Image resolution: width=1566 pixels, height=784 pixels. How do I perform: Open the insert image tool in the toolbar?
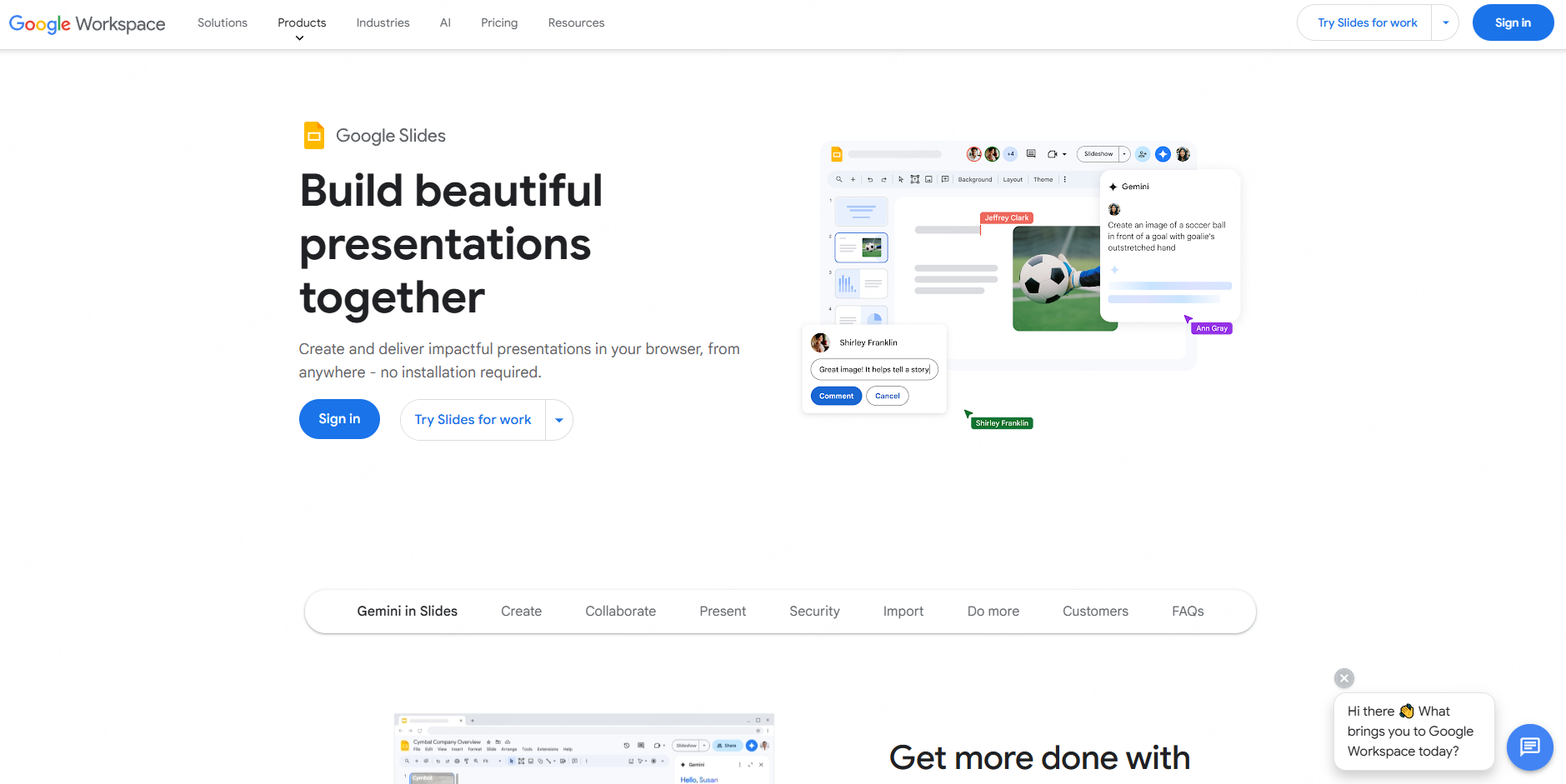point(929,179)
